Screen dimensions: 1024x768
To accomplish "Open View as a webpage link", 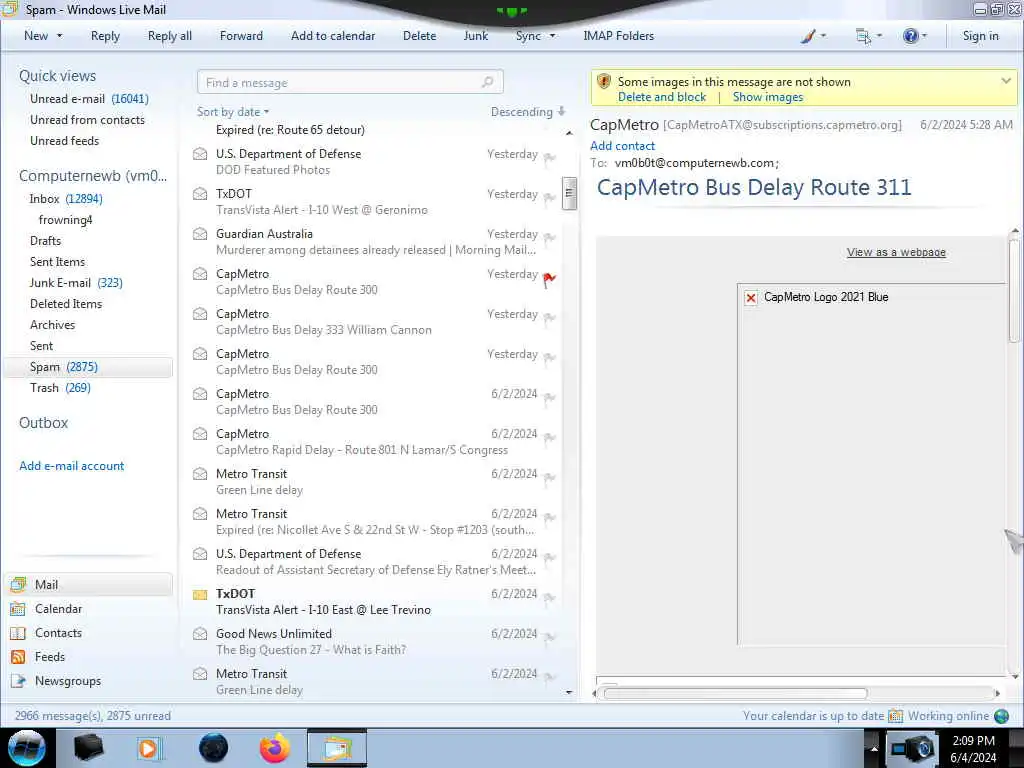I will (x=896, y=253).
